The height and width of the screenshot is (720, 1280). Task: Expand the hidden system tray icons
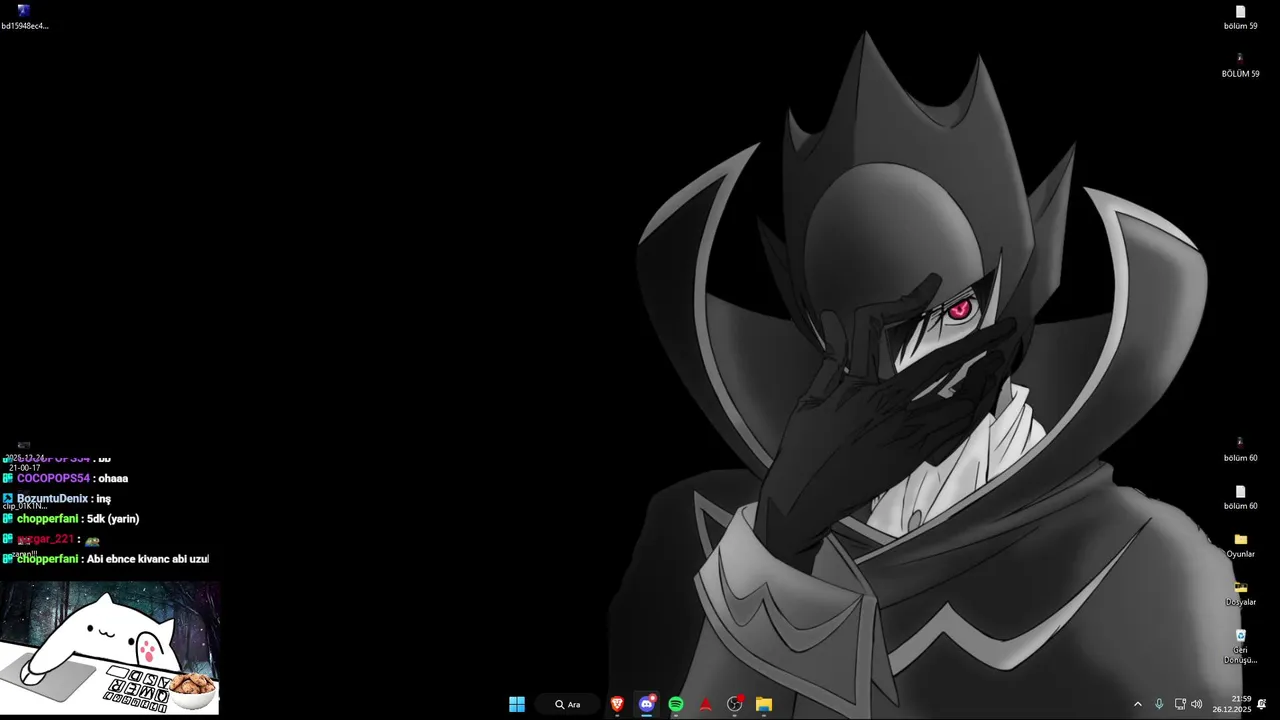[x=1137, y=704]
